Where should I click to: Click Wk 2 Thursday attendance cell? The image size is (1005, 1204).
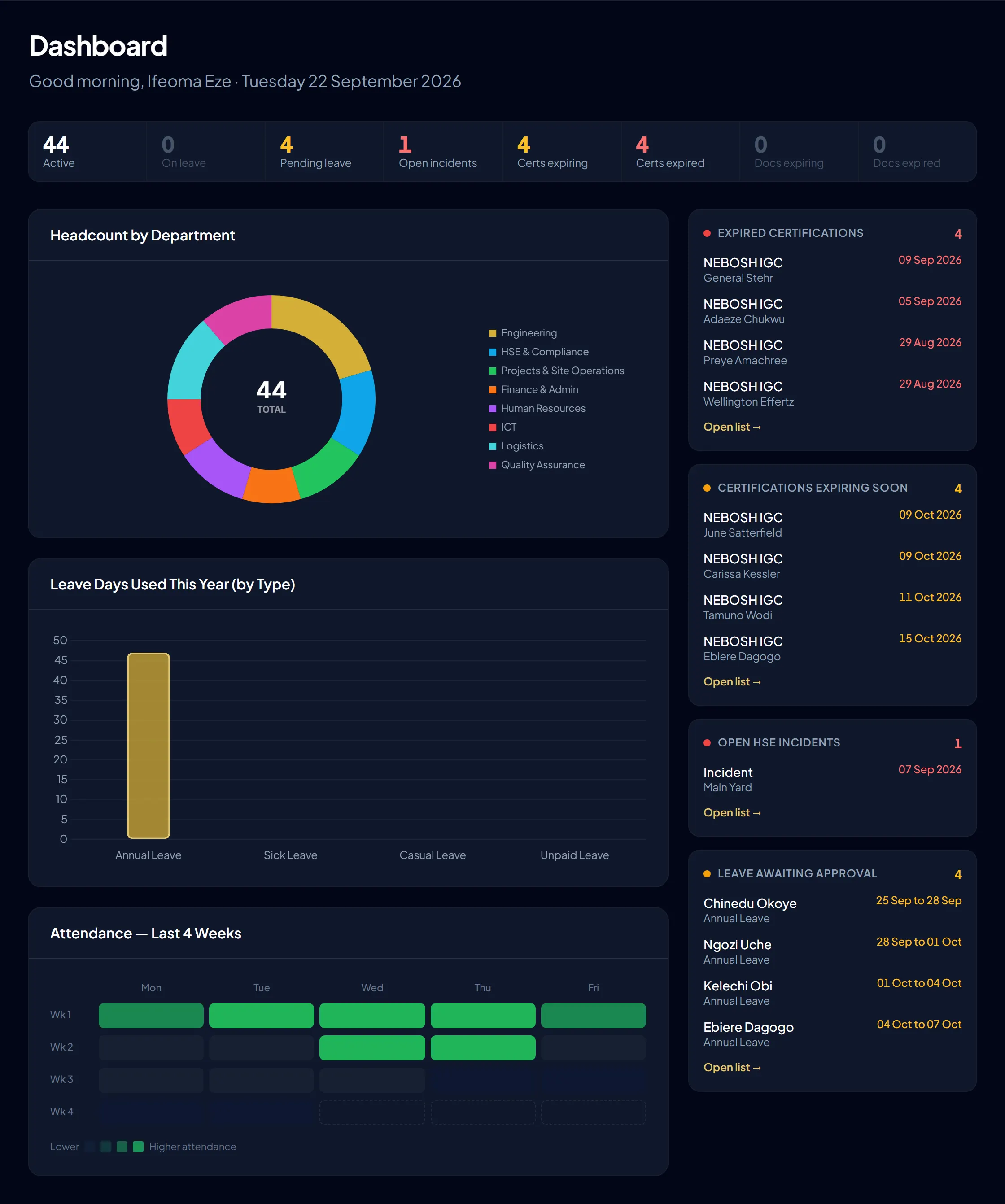coord(483,1047)
